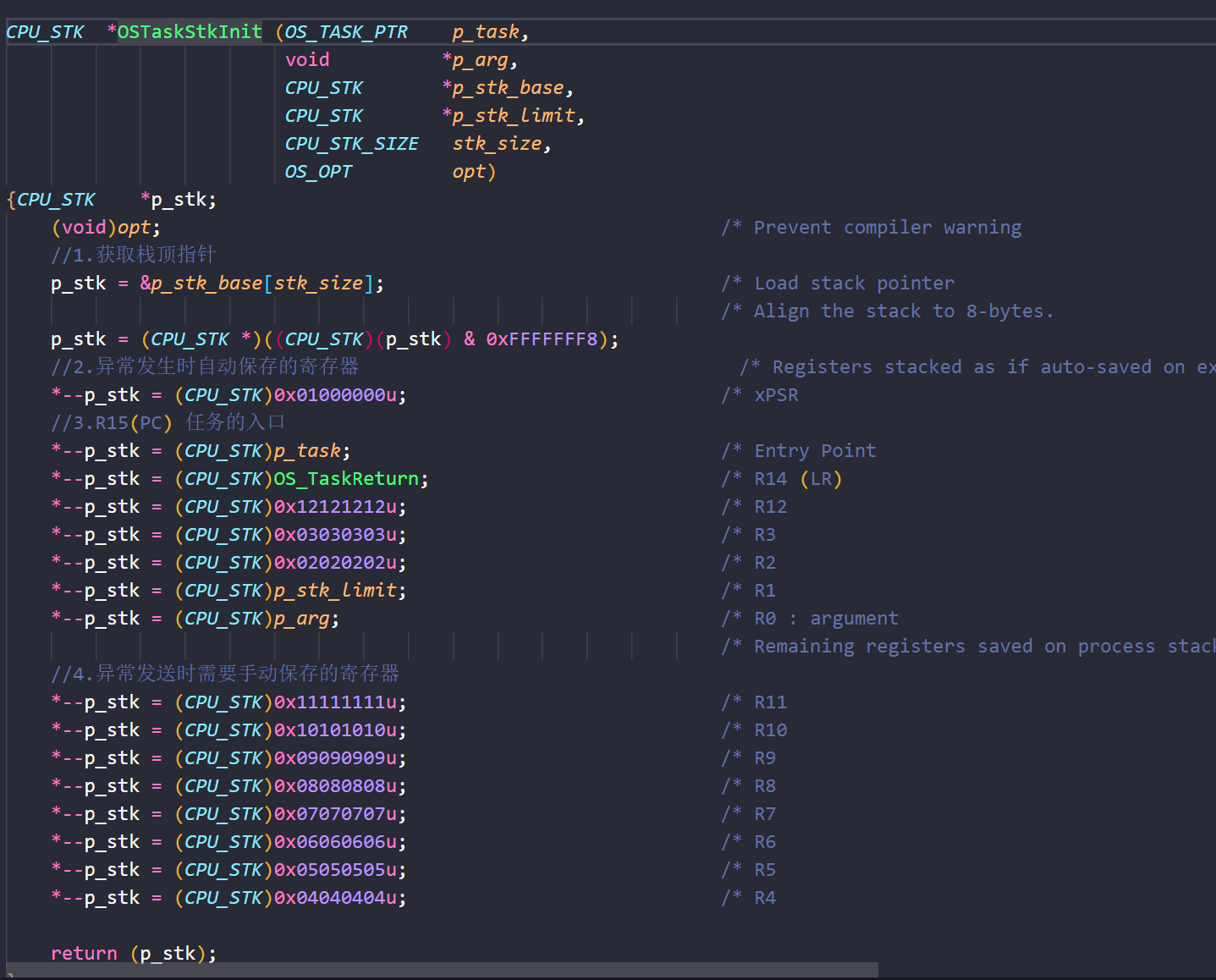1216x980 pixels.
Task: Click the '//1.获取栈顶指针' comment
Action: coord(134,255)
